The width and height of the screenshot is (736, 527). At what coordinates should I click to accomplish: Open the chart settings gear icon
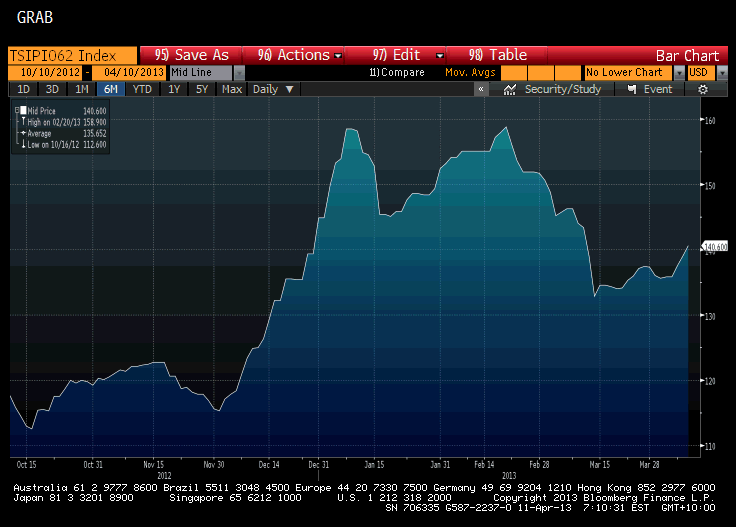pyautogui.click(x=703, y=89)
